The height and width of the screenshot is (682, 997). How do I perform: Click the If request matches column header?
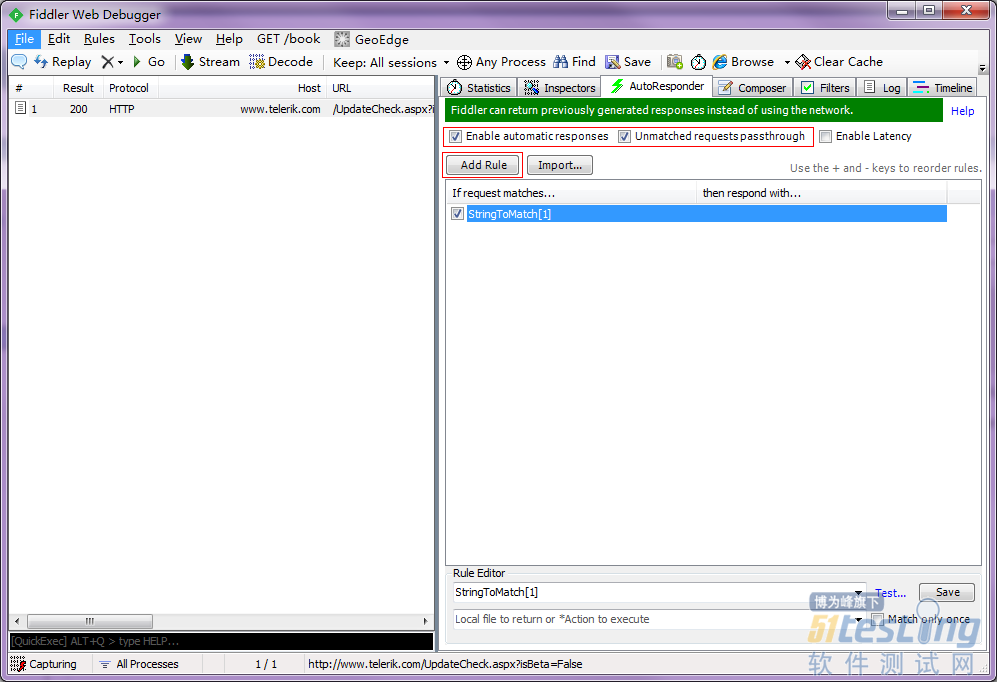[571, 193]
